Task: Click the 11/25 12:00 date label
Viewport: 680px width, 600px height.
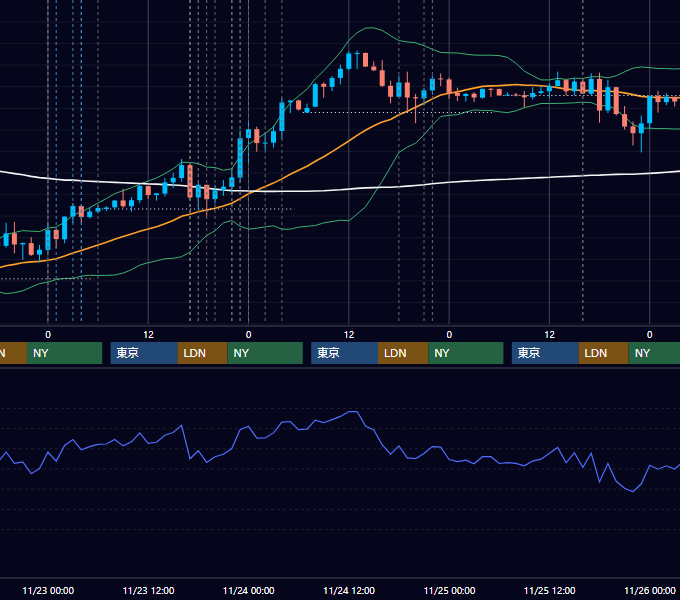Action: click(549, 590)
